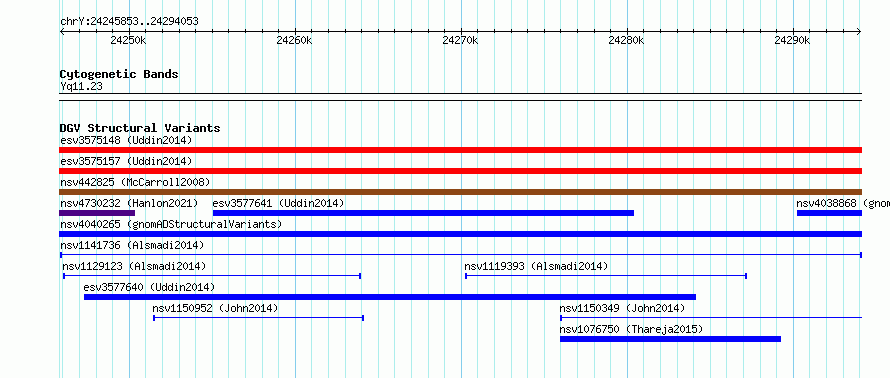Click the 24250k ruler label
This screenshot has width=890, height=378.
pos(129,40)
